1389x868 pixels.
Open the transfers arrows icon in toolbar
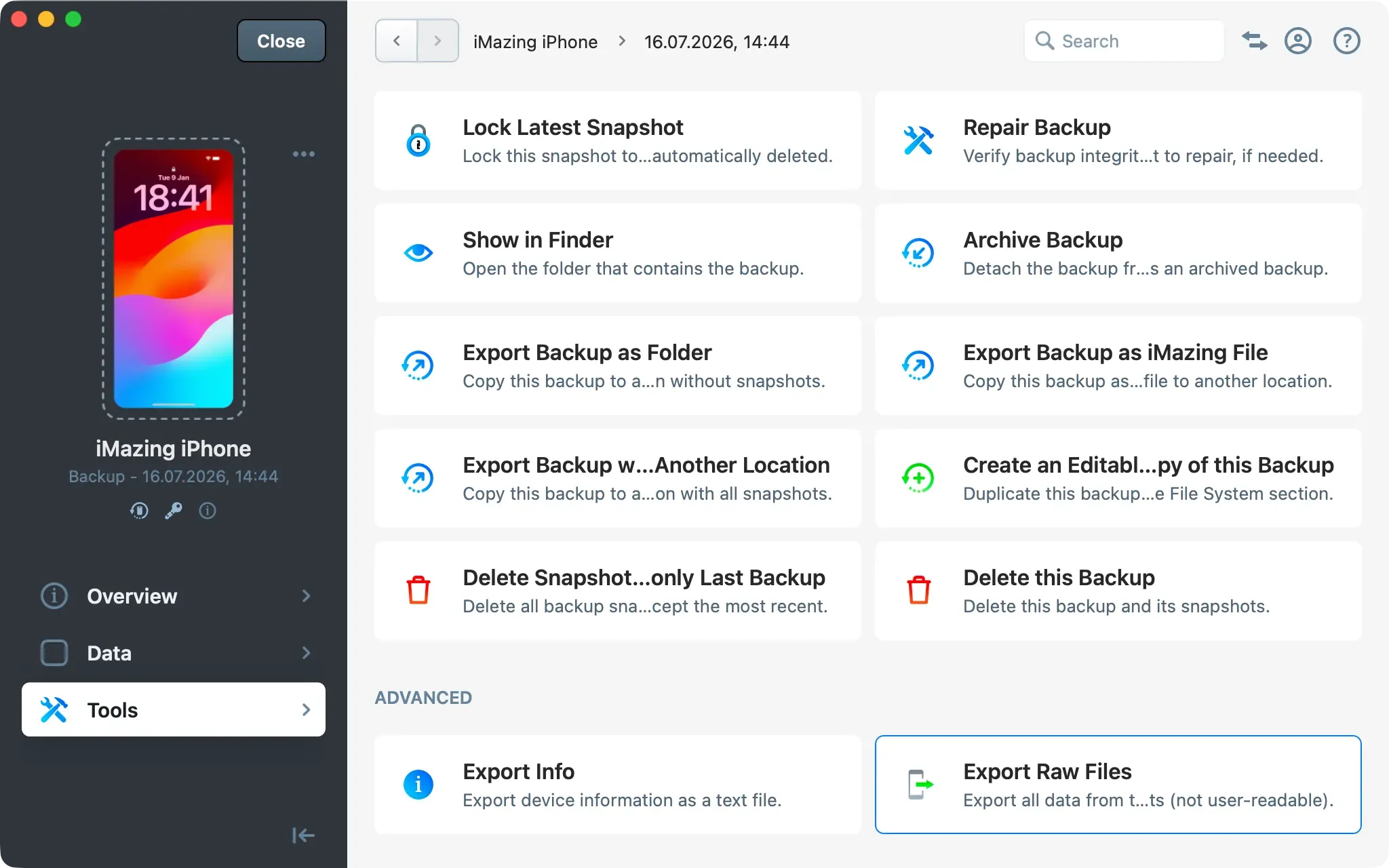pos(1255,41)
